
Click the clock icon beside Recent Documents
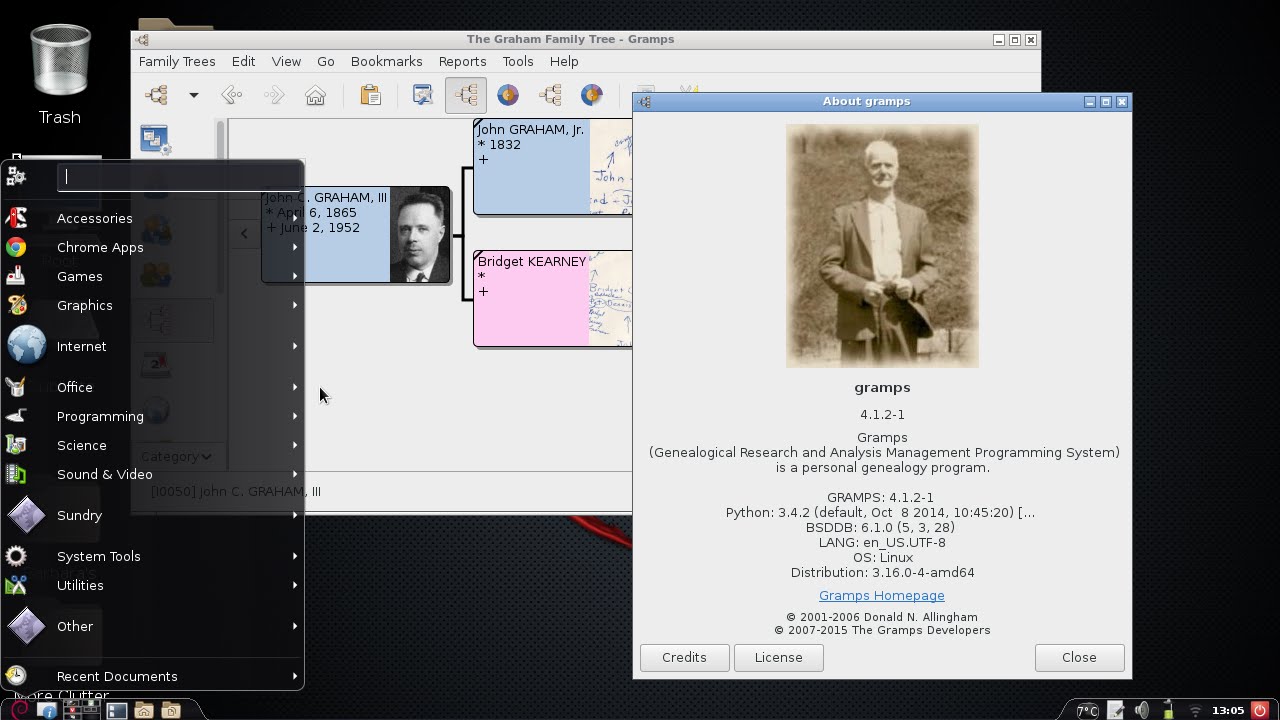point(16,676)
